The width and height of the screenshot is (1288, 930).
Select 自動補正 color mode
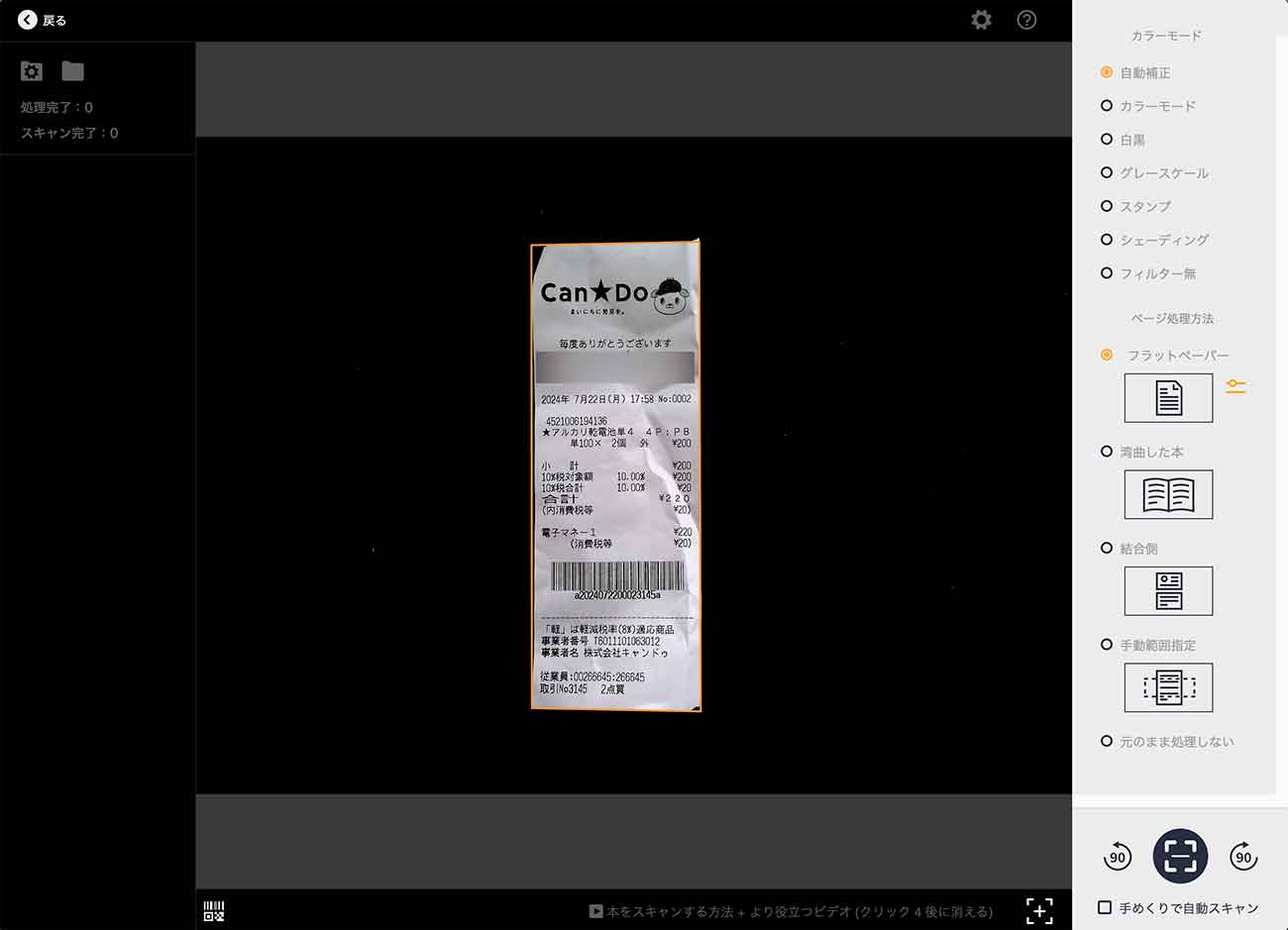[x=1135, y=72]
